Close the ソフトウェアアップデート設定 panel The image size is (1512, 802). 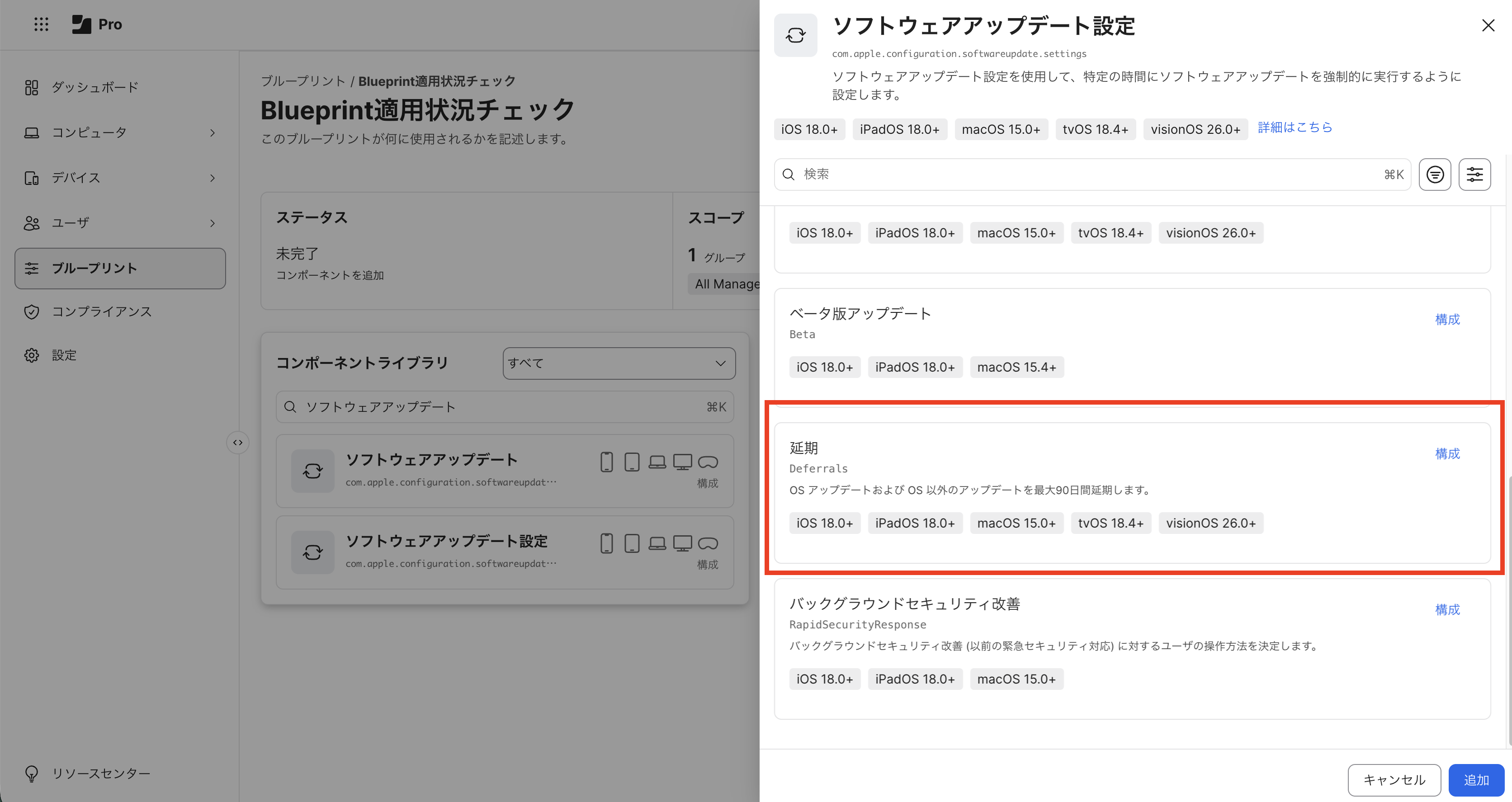coord(1488,25)
